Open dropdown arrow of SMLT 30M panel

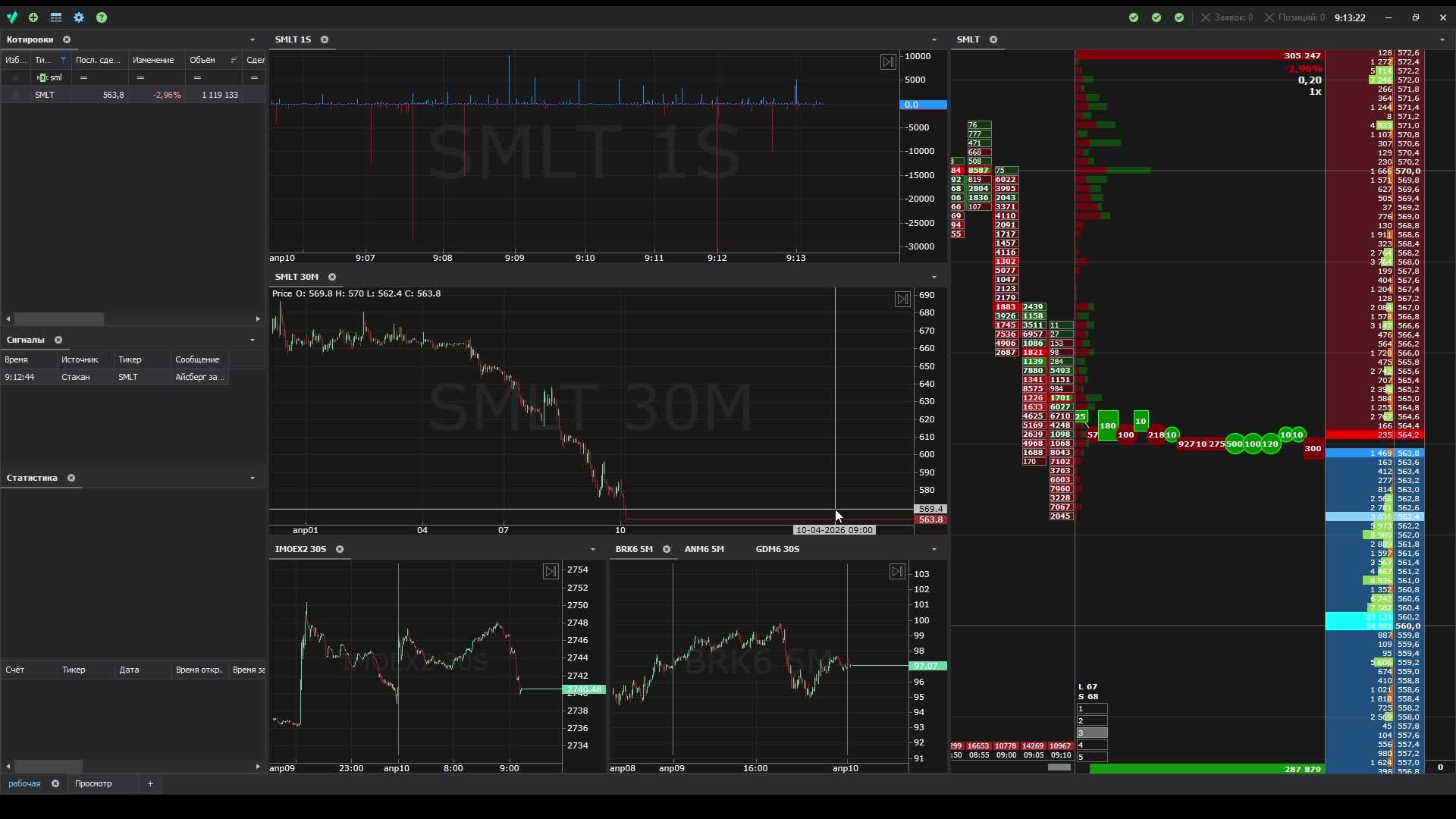point(934,277)
